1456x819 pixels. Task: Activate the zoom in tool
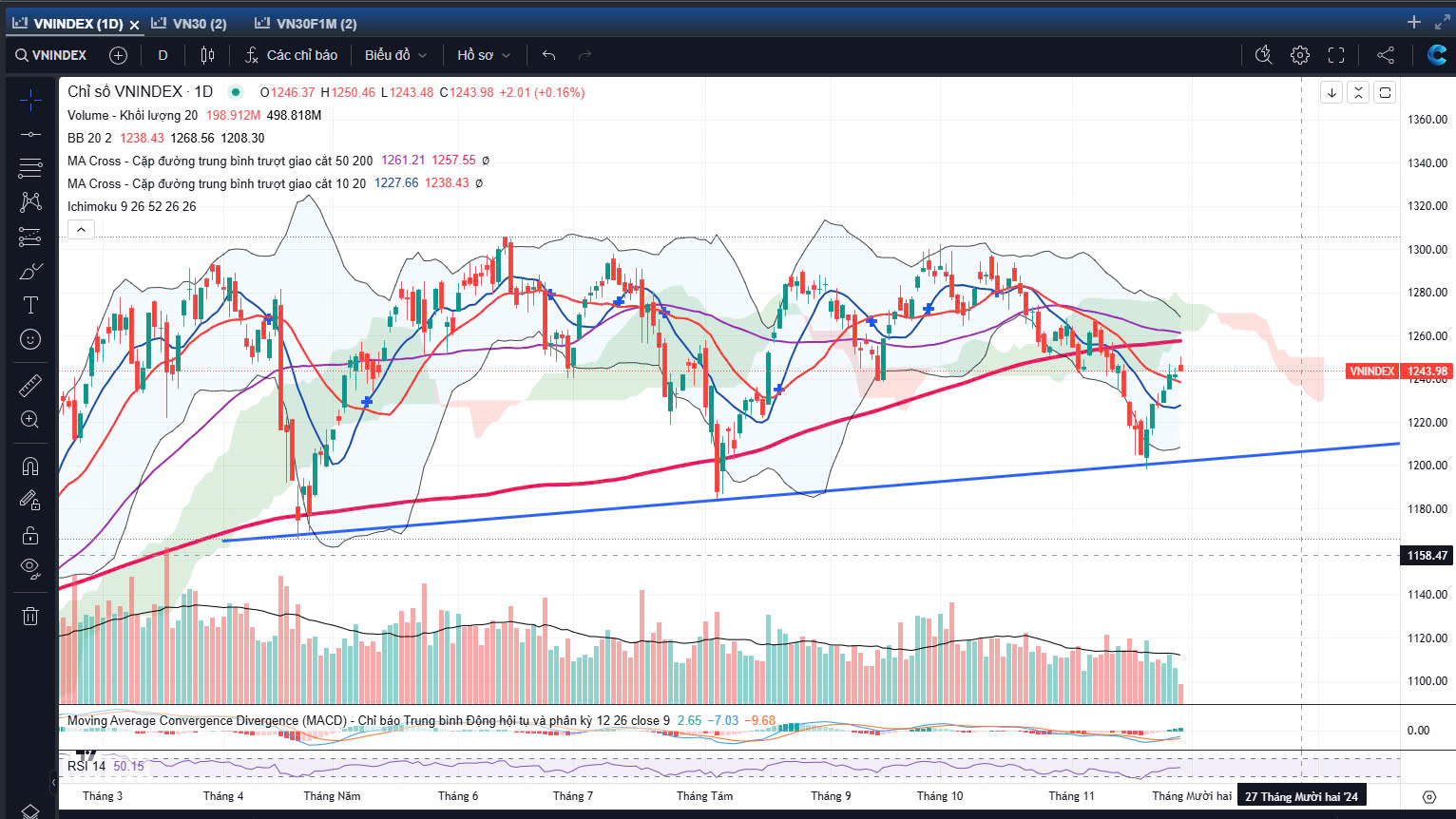(x=30, y=419)
